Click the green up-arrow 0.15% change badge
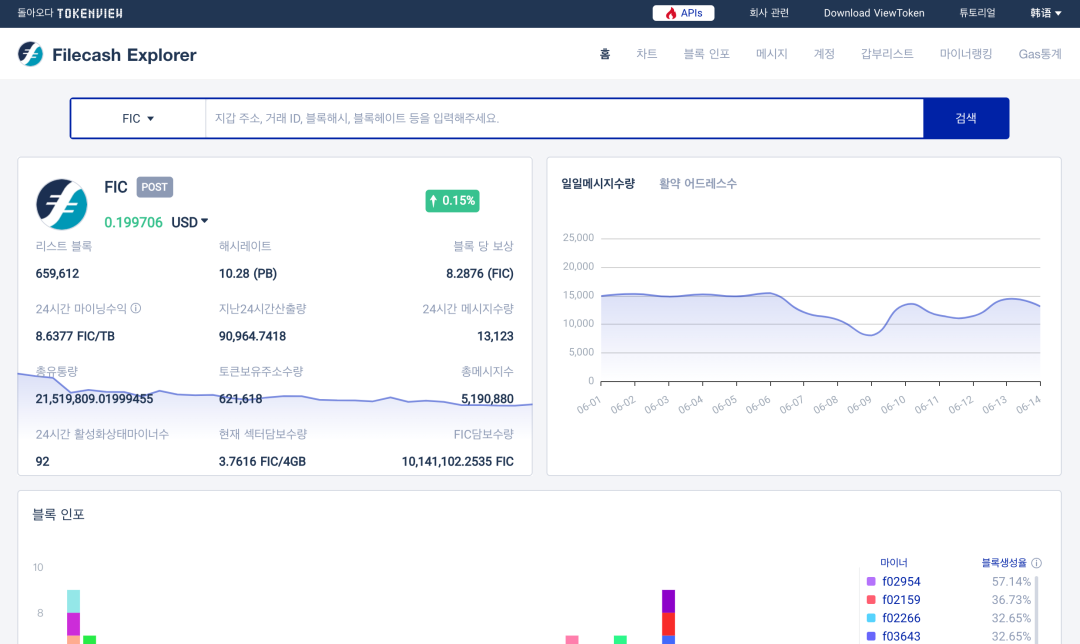Viewport: 1080px width, 644px height. (x=452, y=200)
